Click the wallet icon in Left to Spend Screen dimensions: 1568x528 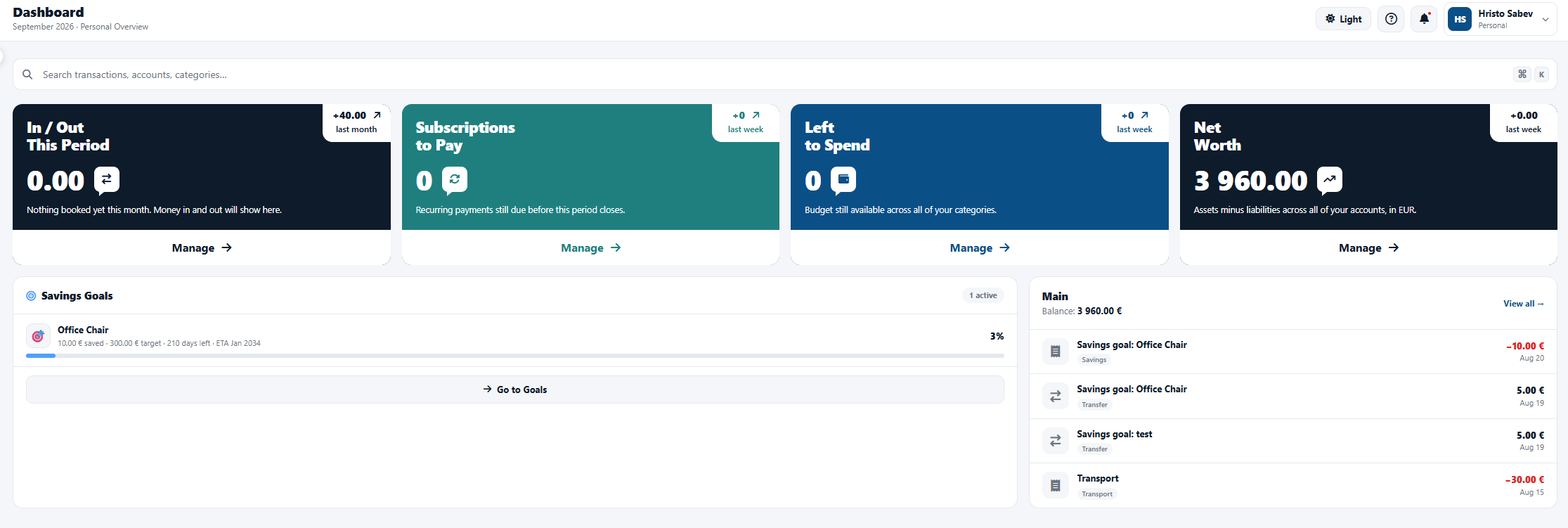tap(843, 180)
